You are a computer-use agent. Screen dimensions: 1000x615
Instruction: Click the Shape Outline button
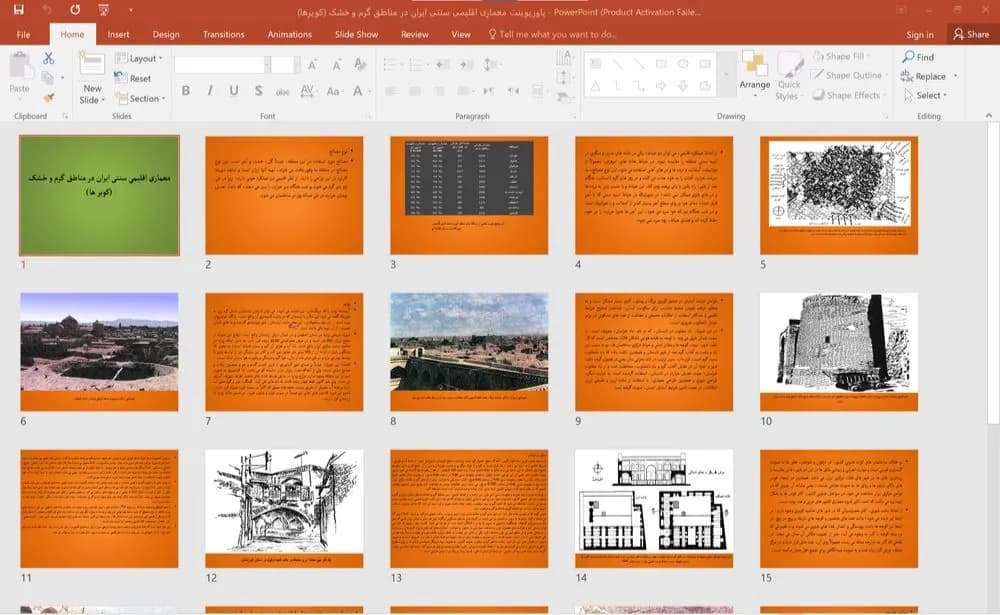coord(849,75)
